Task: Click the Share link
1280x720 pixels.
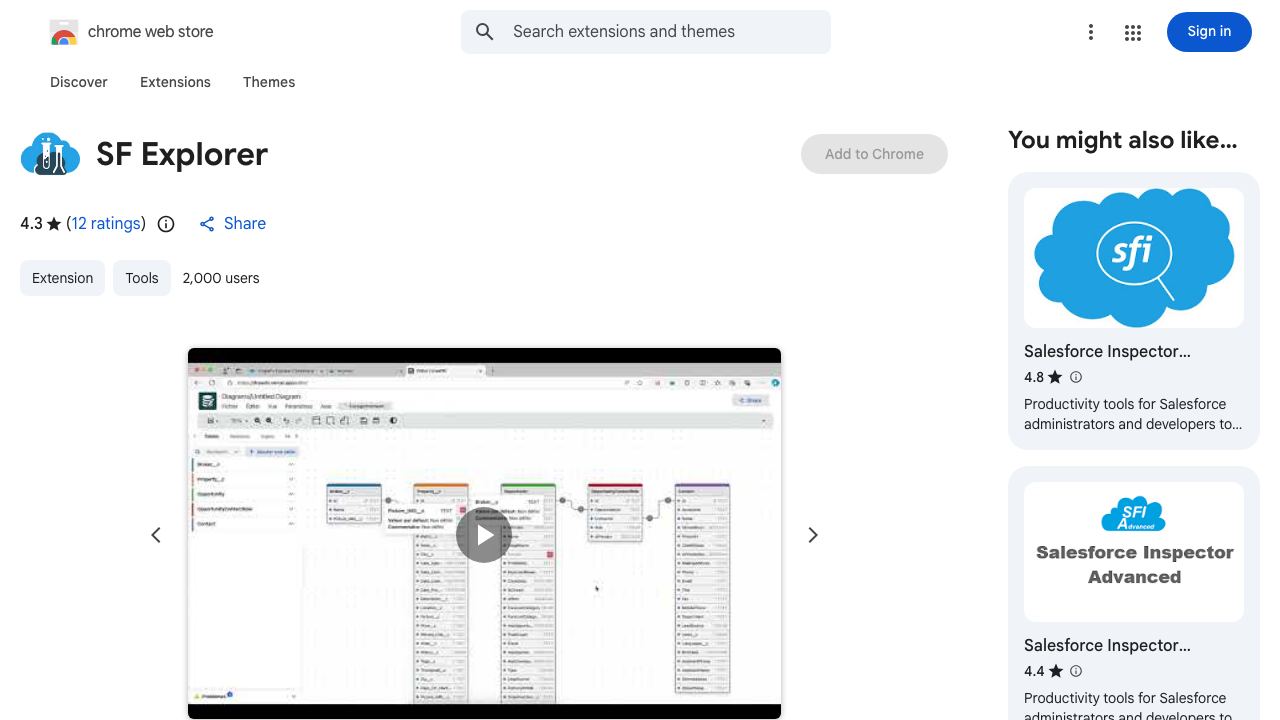Action: click(x=232, y=224)
